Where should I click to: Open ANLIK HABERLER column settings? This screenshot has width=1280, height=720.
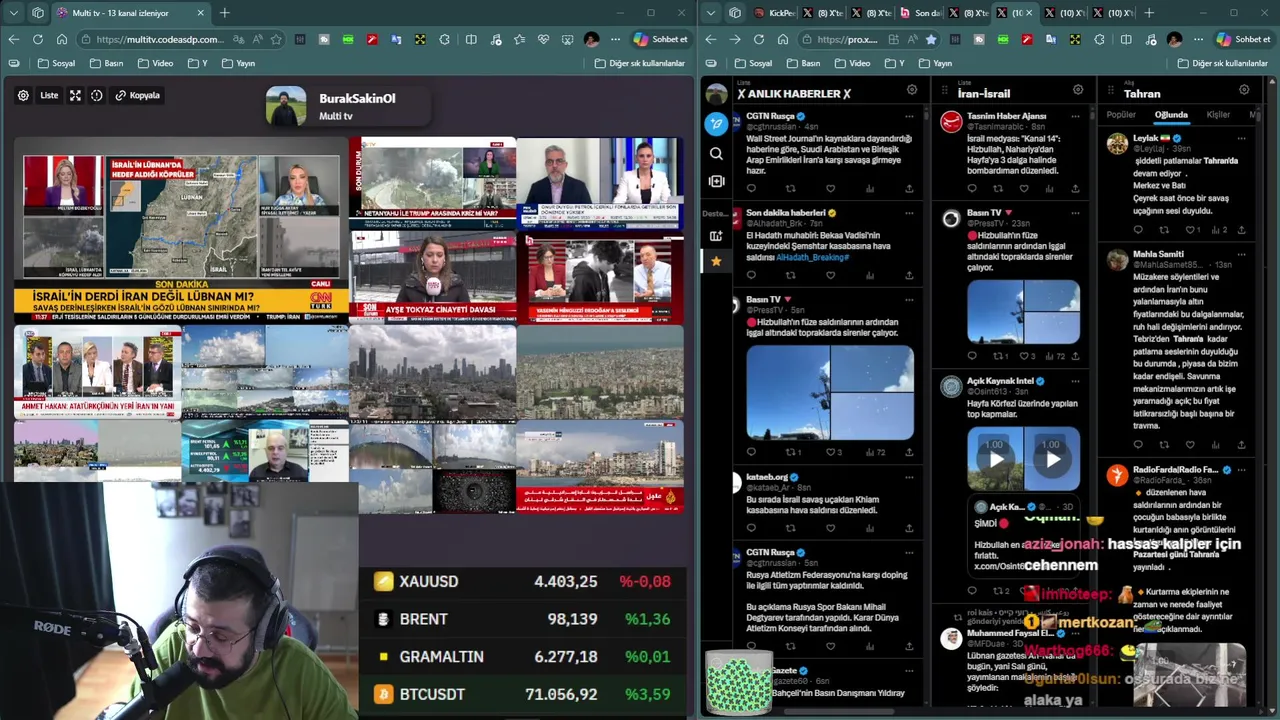(912, 90)
